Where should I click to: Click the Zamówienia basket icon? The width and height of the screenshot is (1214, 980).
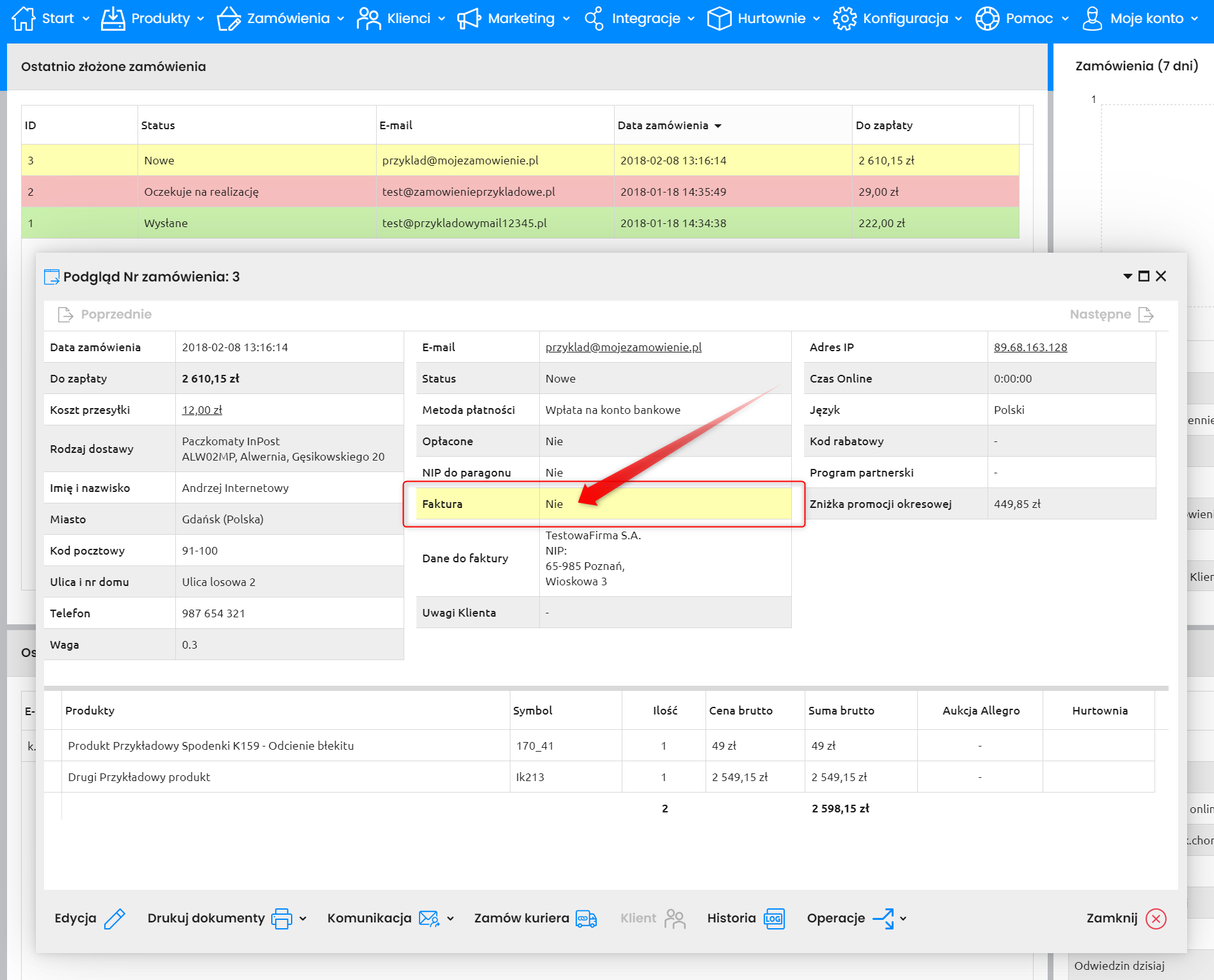click(x=229, y=19)
